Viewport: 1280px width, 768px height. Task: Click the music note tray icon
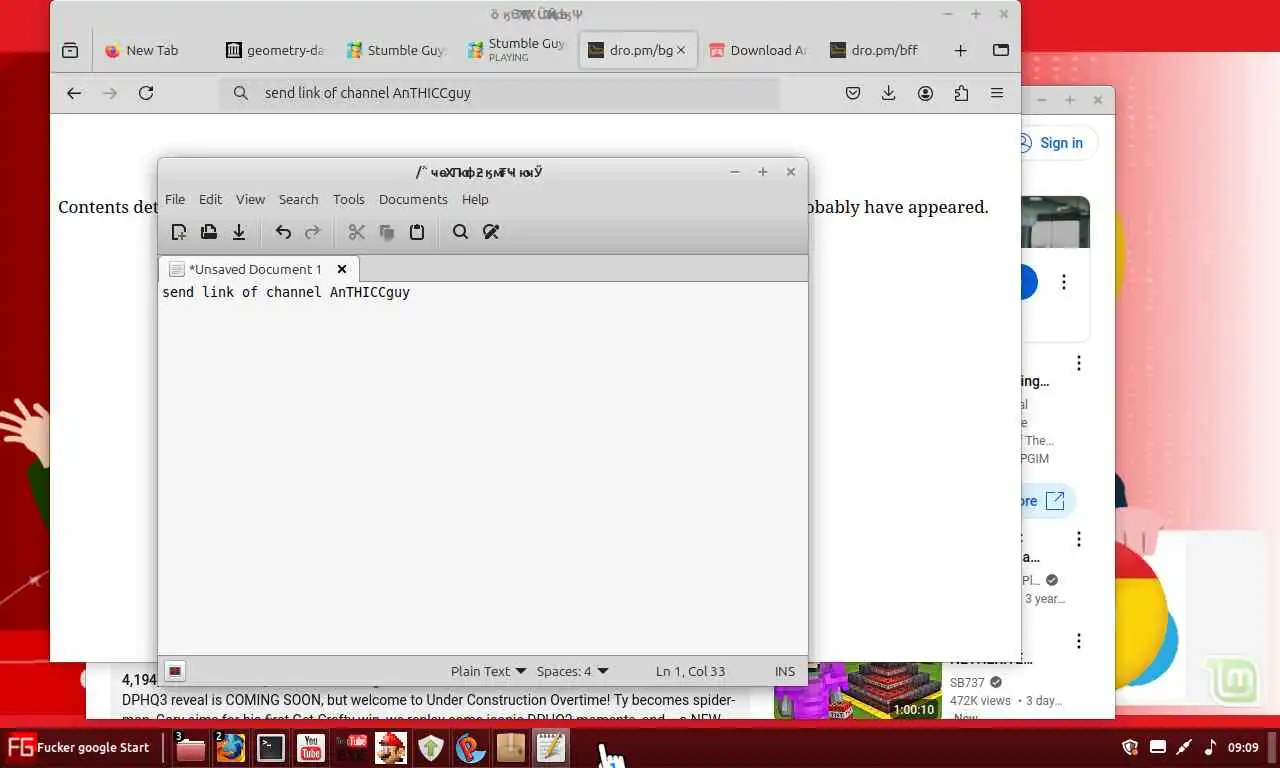coord(1210,747)
